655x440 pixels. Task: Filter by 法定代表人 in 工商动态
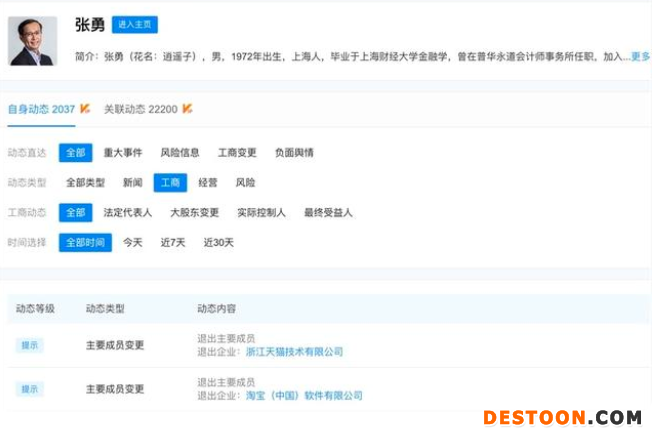(128, 213)
